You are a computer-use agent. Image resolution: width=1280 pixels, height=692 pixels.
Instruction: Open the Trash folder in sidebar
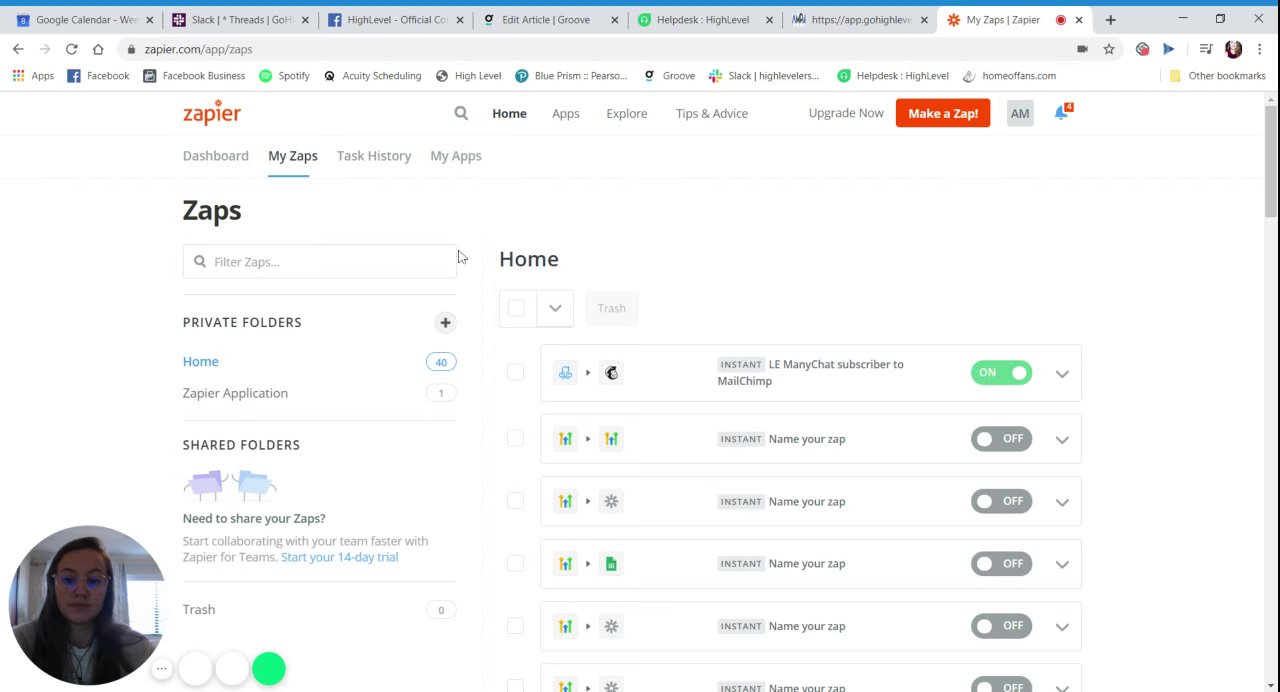[x=199, y=609]
